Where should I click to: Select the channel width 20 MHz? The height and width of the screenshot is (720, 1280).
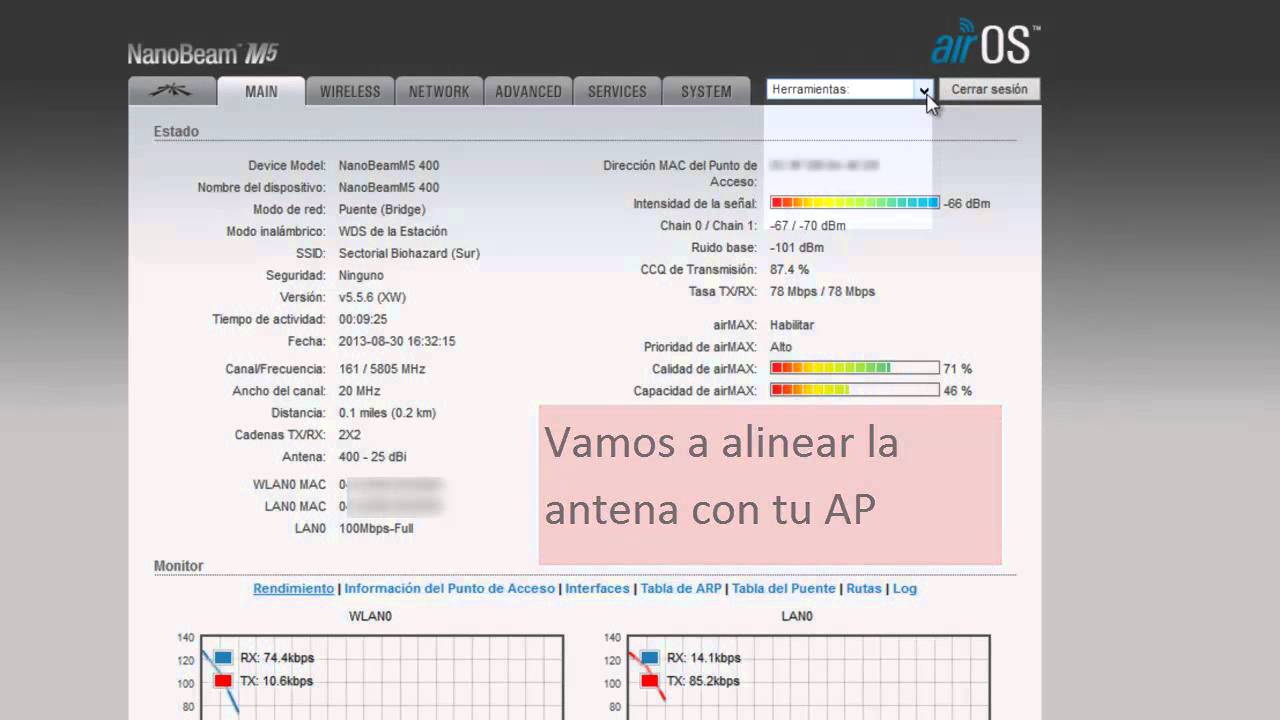[360, 391]
